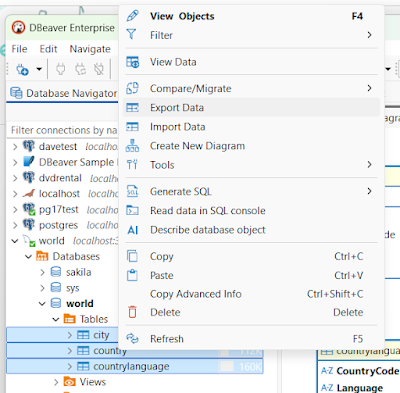Click the Filter connections by name field

pyautogui.click(x=63, y=130)
